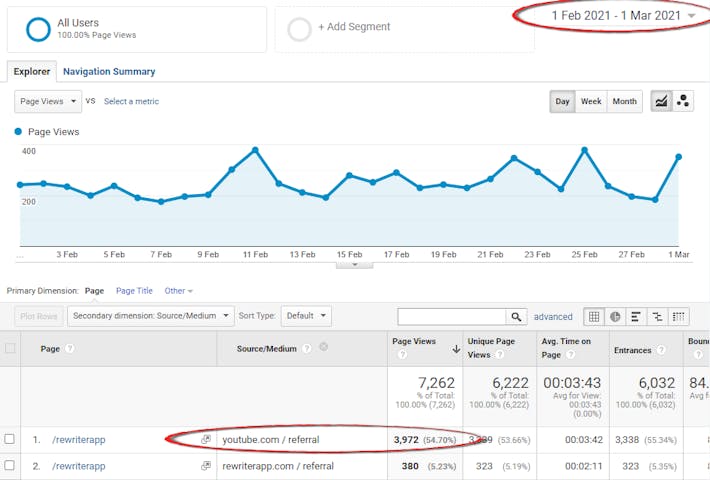Open the Secondary dimension dropdown
This screenshot has width=710, height=480.
pos(152,316)
